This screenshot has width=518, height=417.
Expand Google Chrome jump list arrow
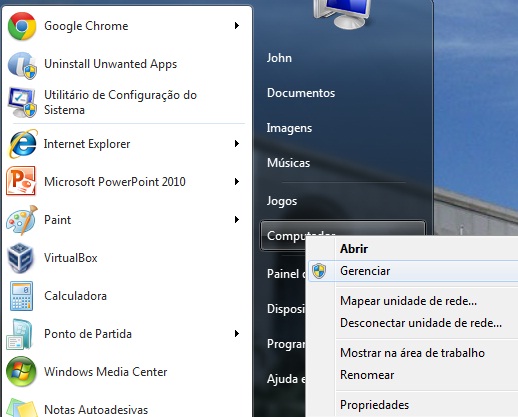tap(237, 26)
